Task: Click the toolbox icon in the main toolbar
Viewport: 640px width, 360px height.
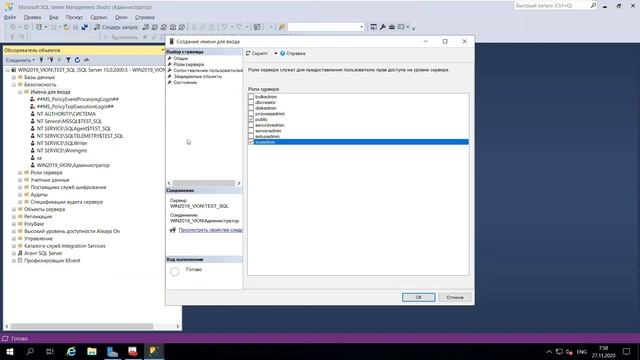Action: click(391, 27)
